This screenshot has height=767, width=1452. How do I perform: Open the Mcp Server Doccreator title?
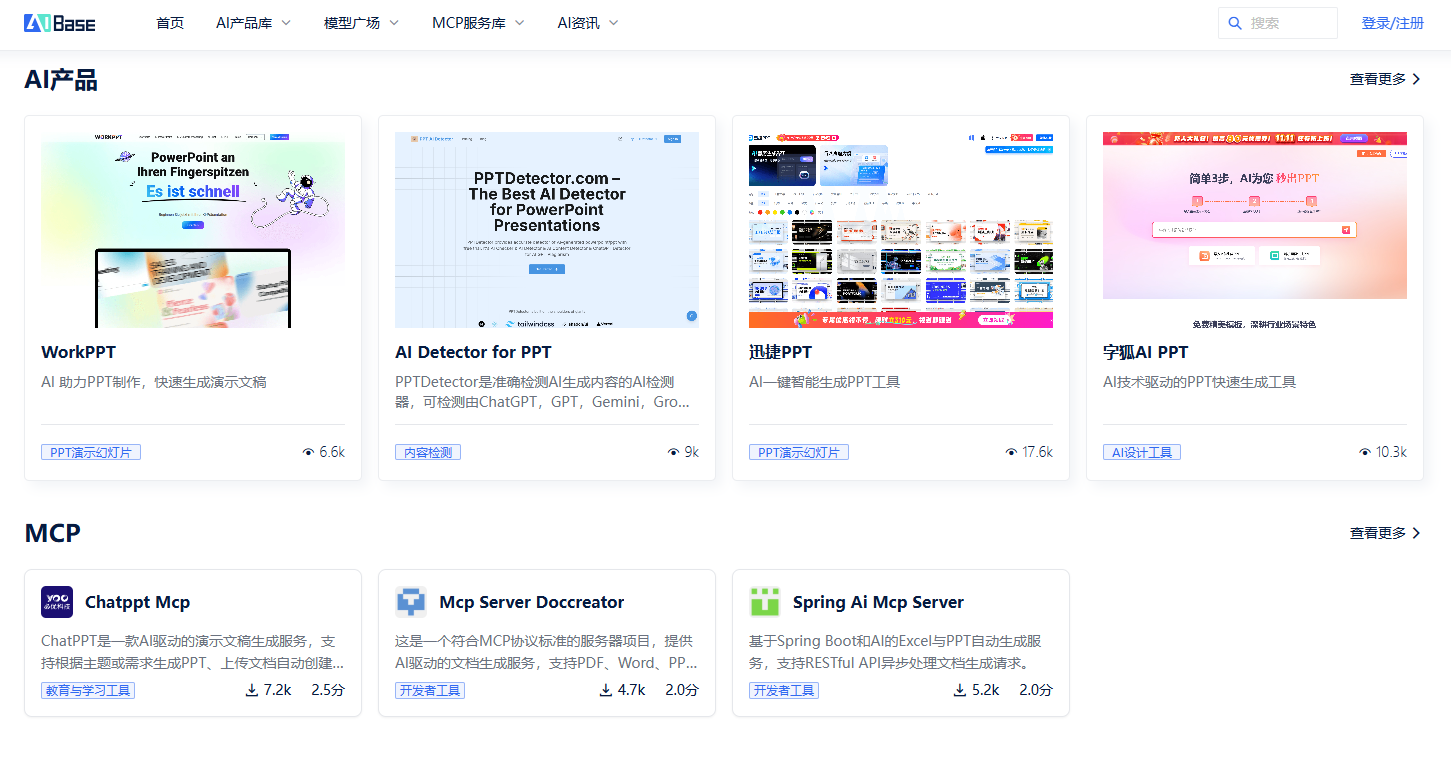(x=531, y=602)
